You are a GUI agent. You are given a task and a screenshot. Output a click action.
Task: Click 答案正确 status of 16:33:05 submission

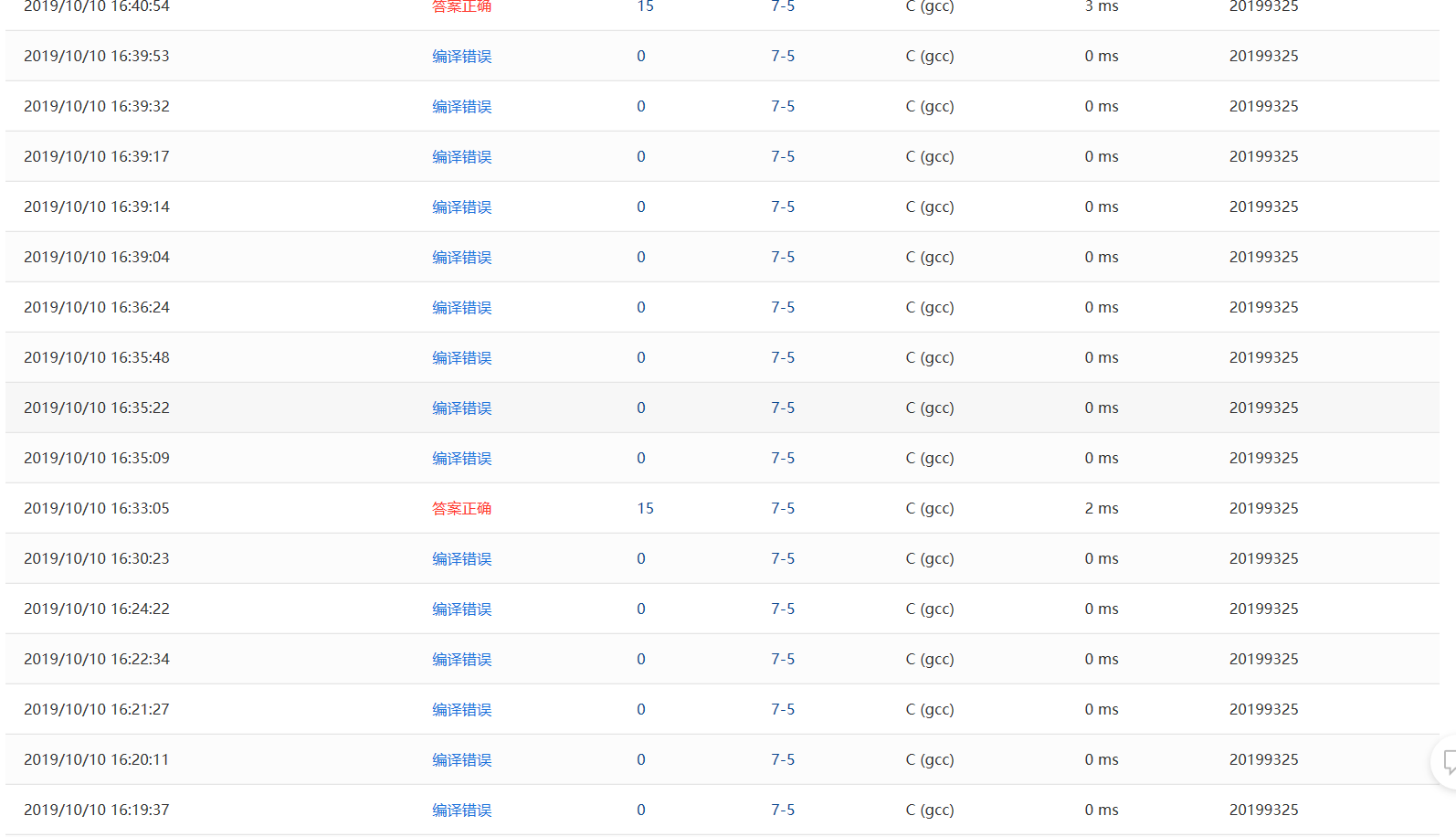click(x=461, y=509)
